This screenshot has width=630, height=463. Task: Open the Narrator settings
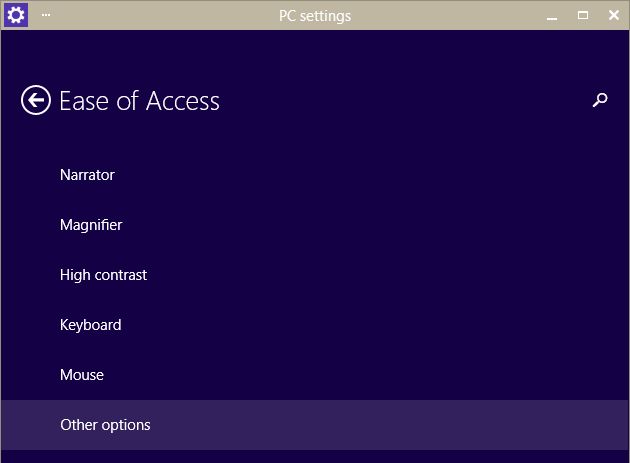pos(87,175)
